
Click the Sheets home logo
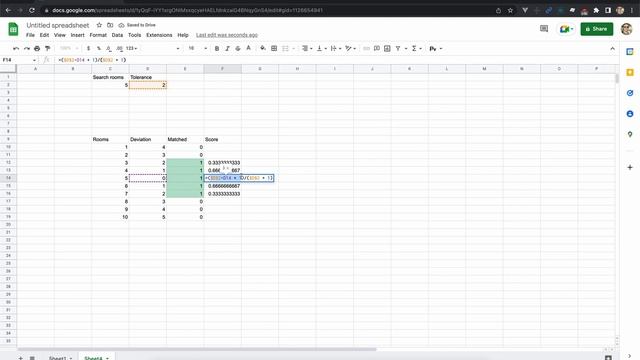click(13, 29)
